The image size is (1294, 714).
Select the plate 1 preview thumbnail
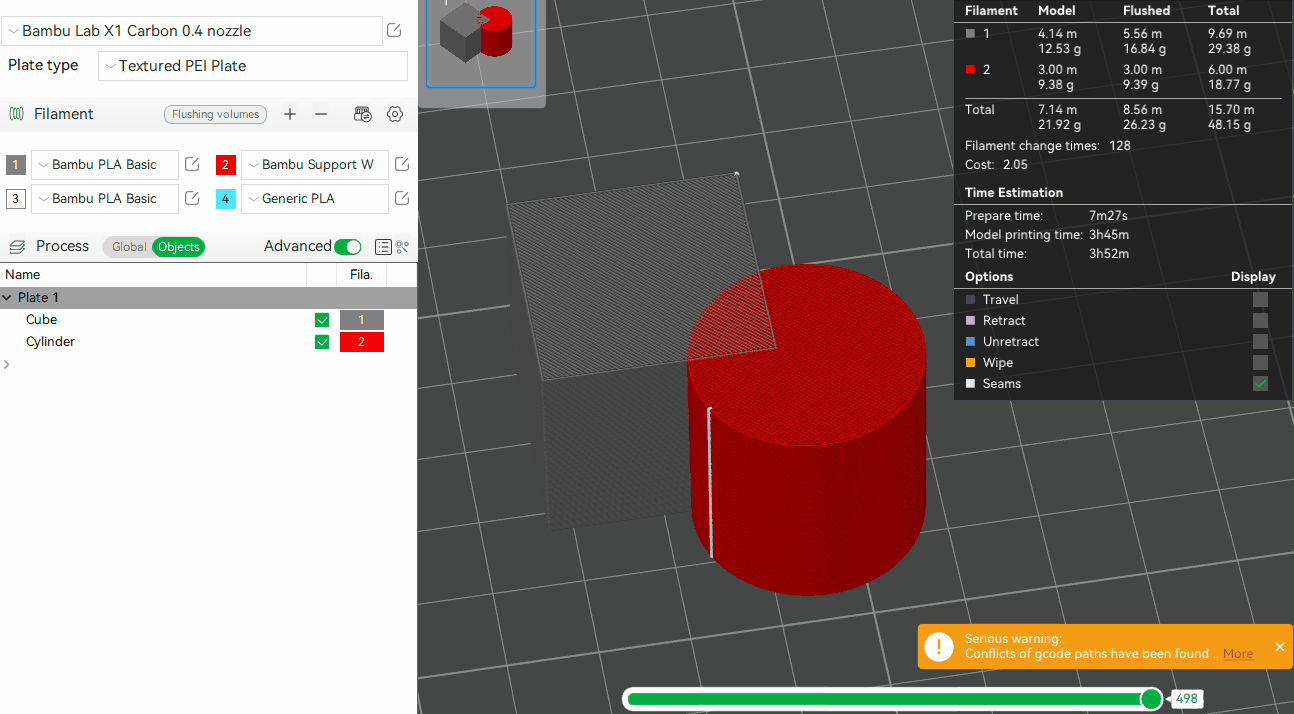coord(481,42)
